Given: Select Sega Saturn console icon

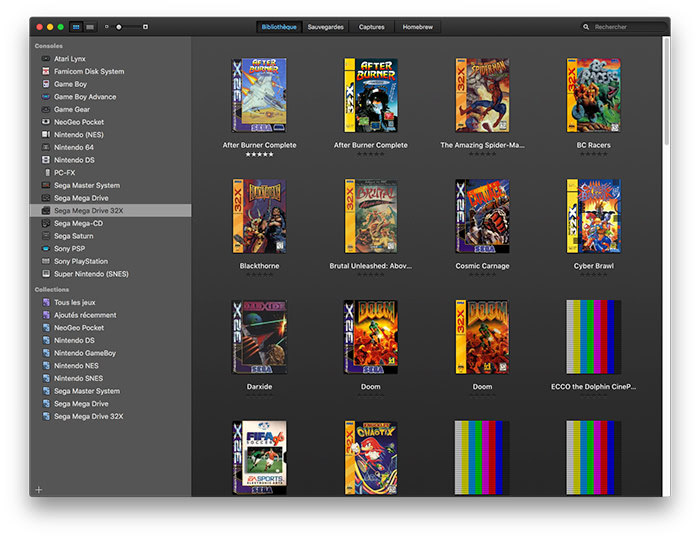Looking at the screenshot, I should (x=46, y=236).
